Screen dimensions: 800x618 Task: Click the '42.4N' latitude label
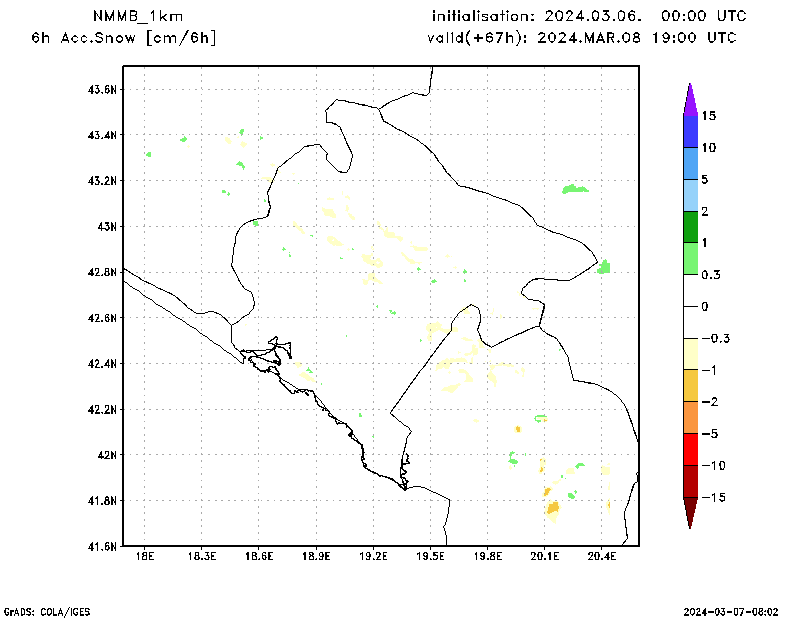[x=102, y=364]
